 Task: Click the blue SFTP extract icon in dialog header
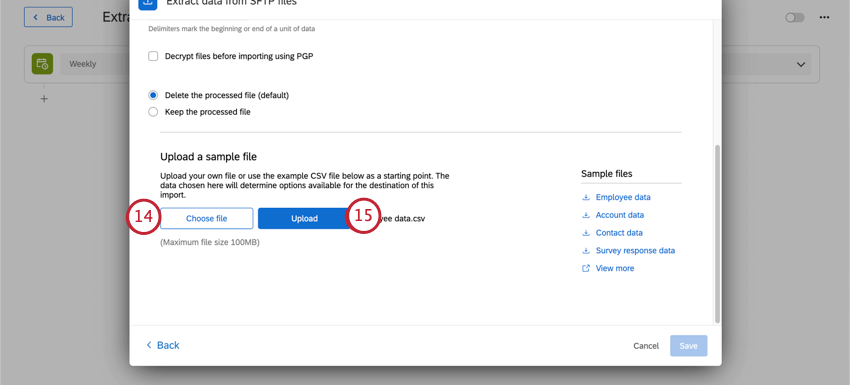(x=147, y=3)
